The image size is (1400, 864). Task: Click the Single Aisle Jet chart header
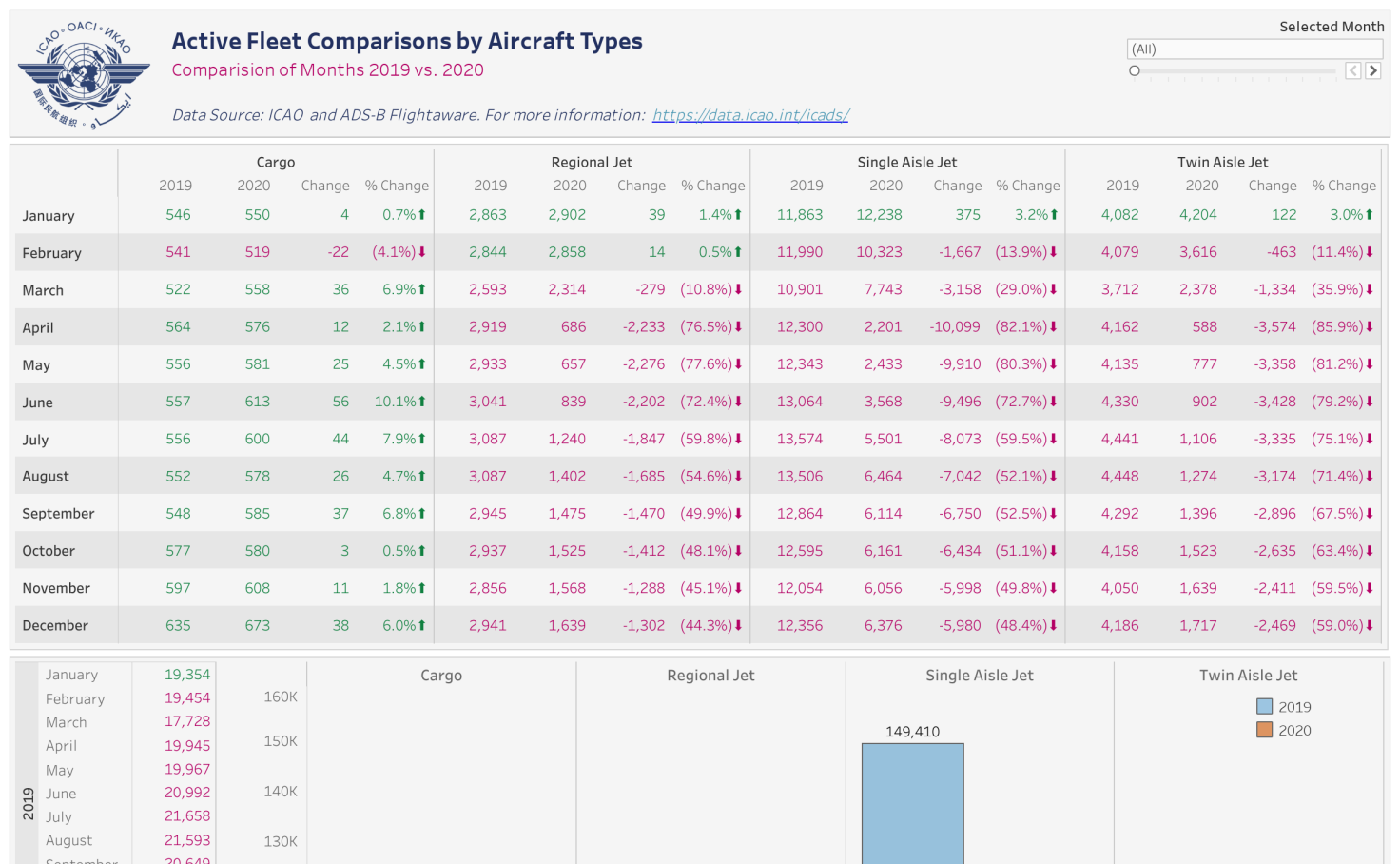coord(980,676)
